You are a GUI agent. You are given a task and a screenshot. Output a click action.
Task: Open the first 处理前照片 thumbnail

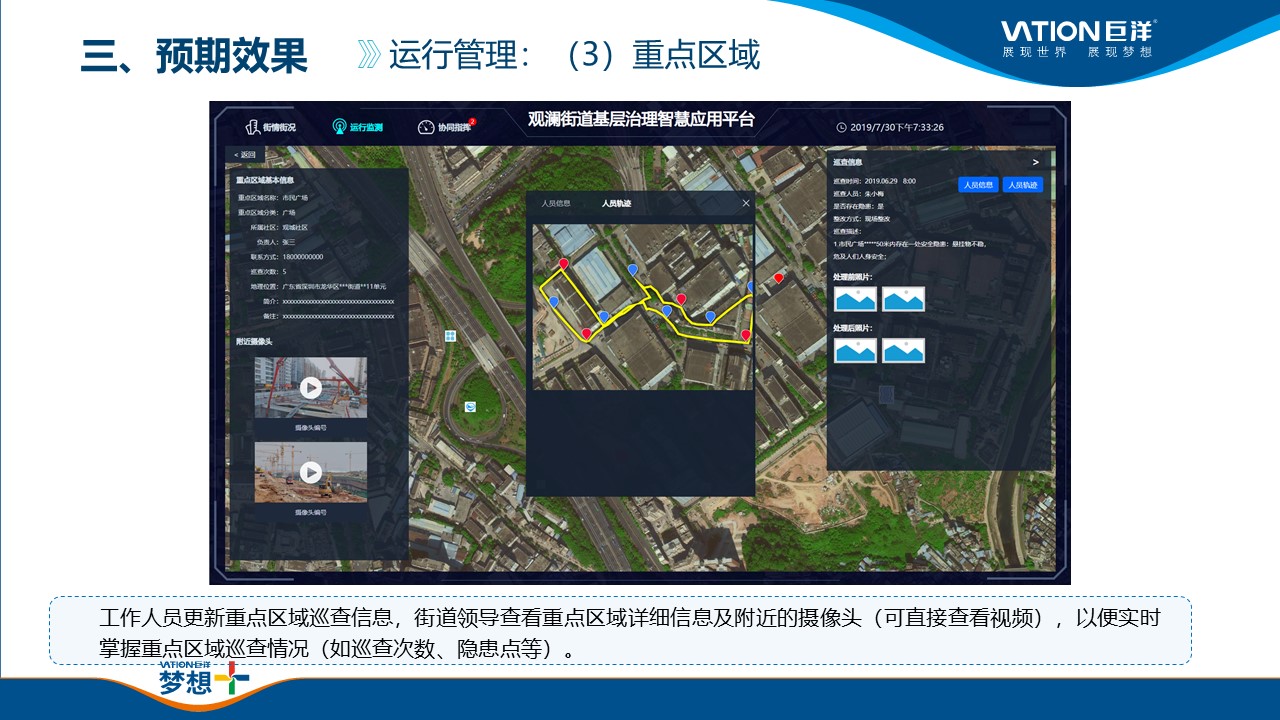[855, 299]
